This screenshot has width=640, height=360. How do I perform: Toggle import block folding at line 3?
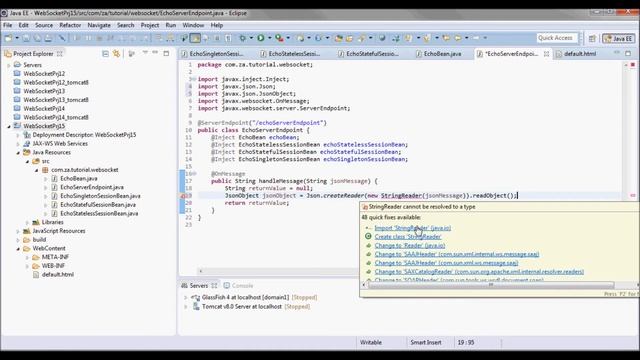click(x=193, y=79)
